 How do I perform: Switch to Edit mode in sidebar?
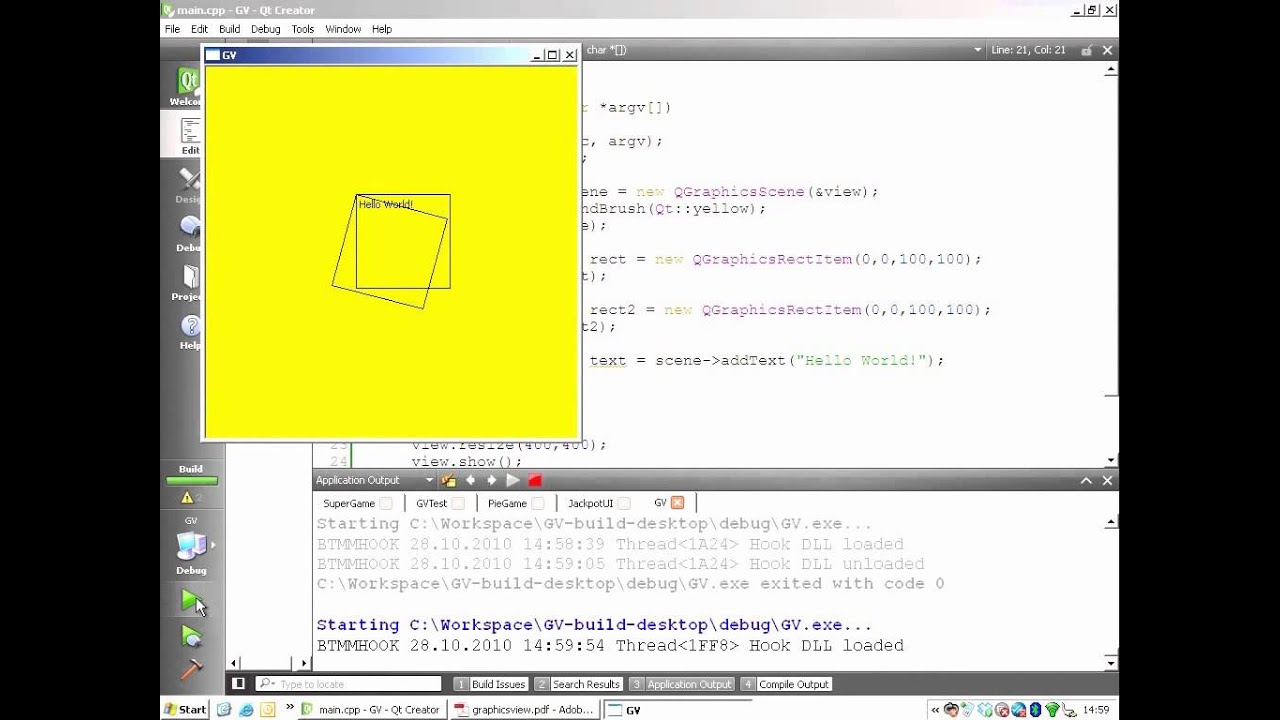click(189, 136)
